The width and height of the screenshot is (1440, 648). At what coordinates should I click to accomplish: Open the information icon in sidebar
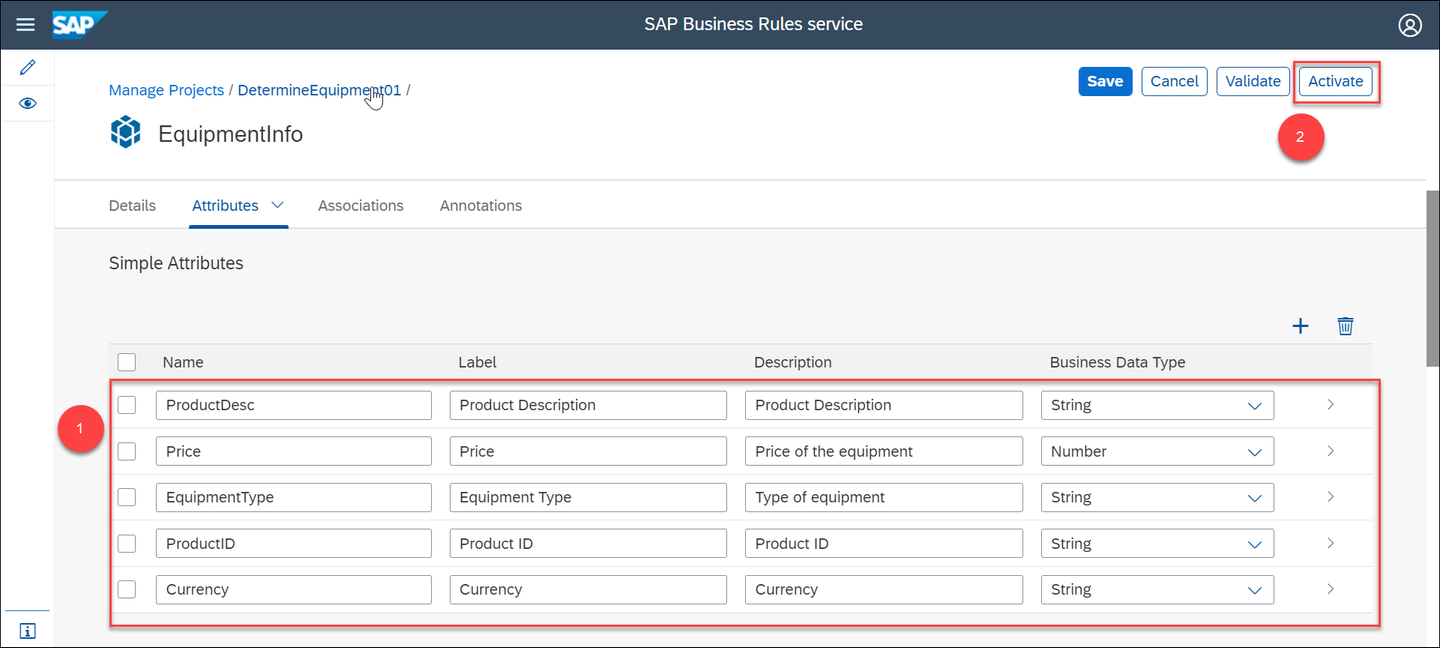28,630
